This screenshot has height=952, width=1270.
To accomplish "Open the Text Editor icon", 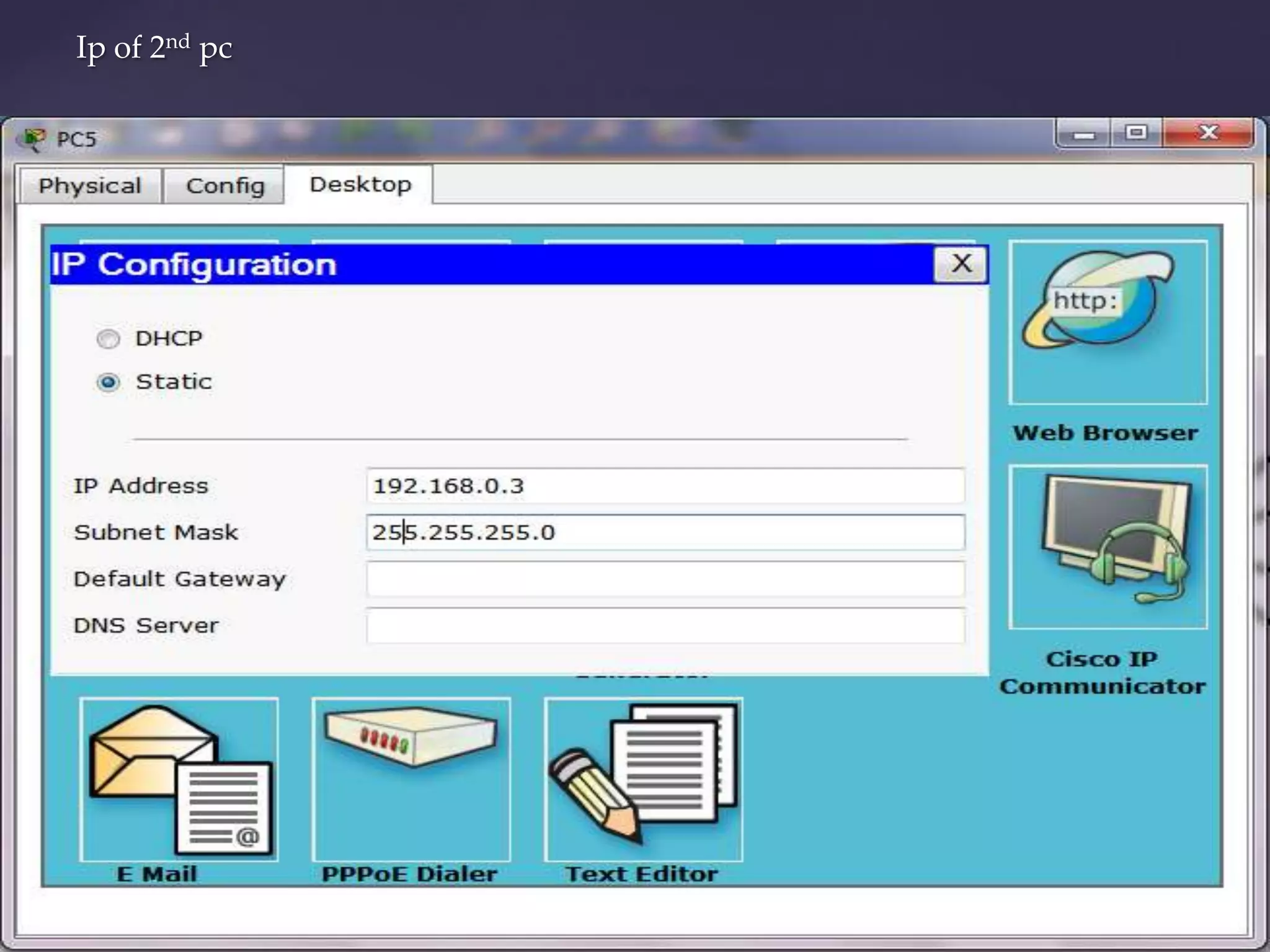I will point(643,780).
